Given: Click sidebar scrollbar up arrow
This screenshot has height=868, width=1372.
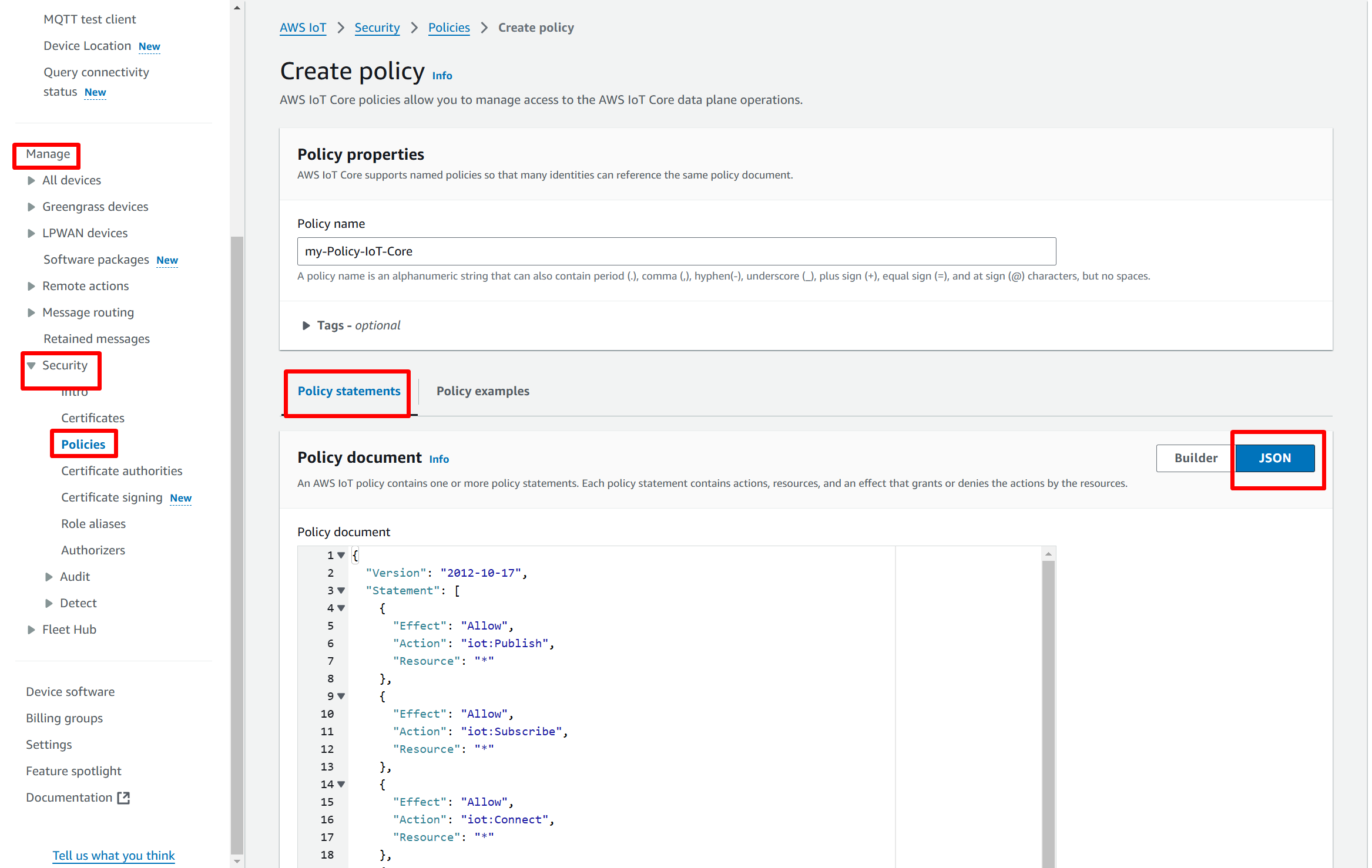Looking at the screenshot, I should coord(237,8).
